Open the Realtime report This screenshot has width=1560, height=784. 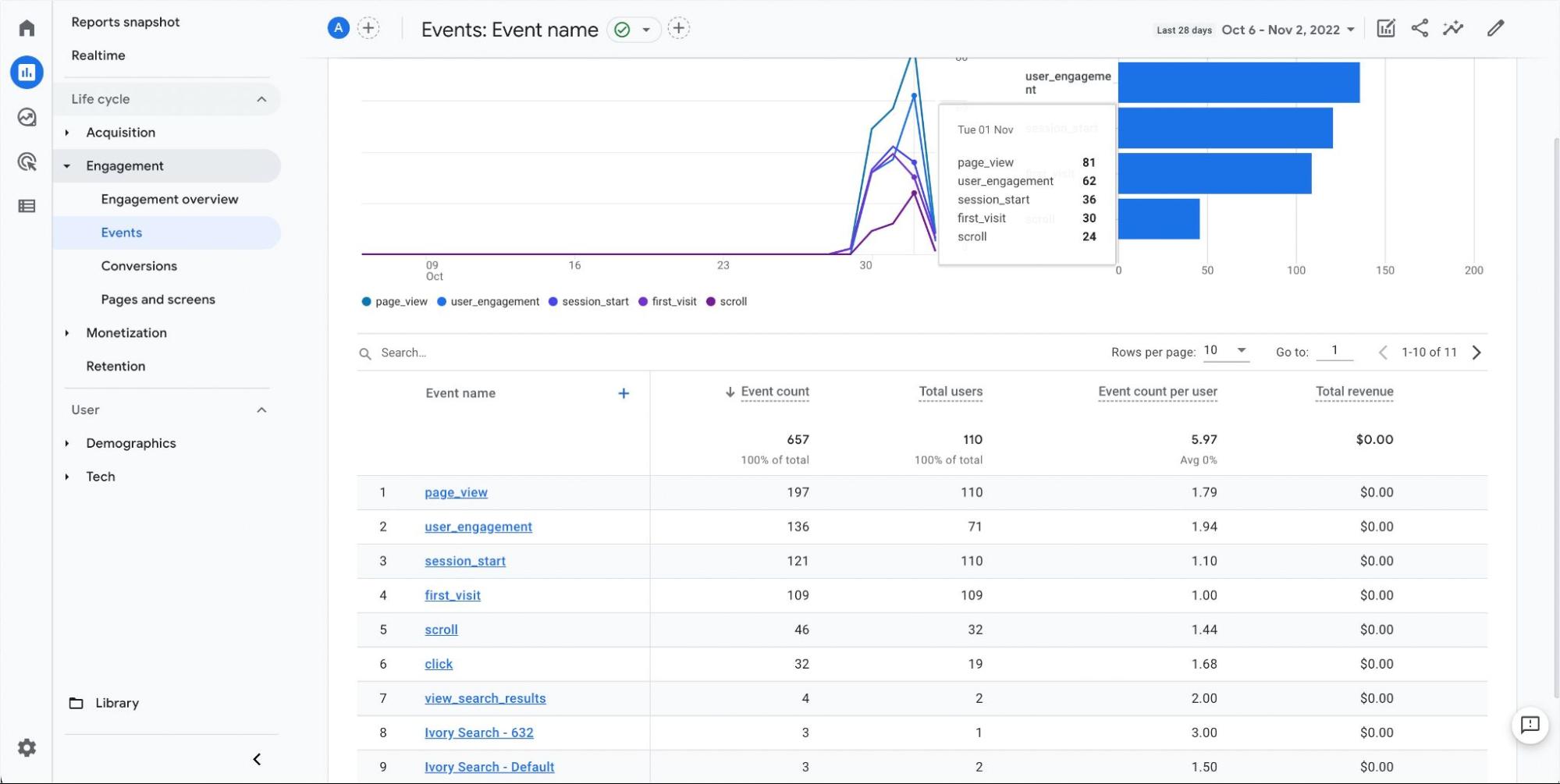[98, 55]
